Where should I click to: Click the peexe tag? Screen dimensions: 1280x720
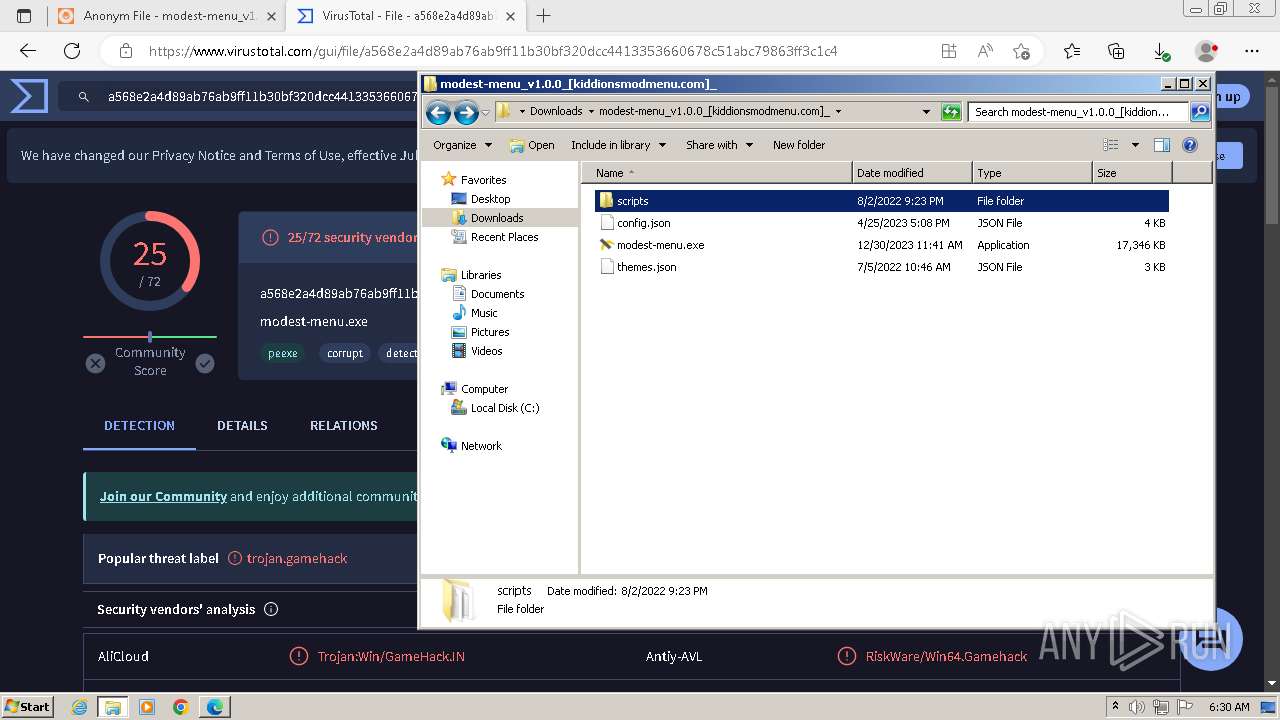pos(283,353)
